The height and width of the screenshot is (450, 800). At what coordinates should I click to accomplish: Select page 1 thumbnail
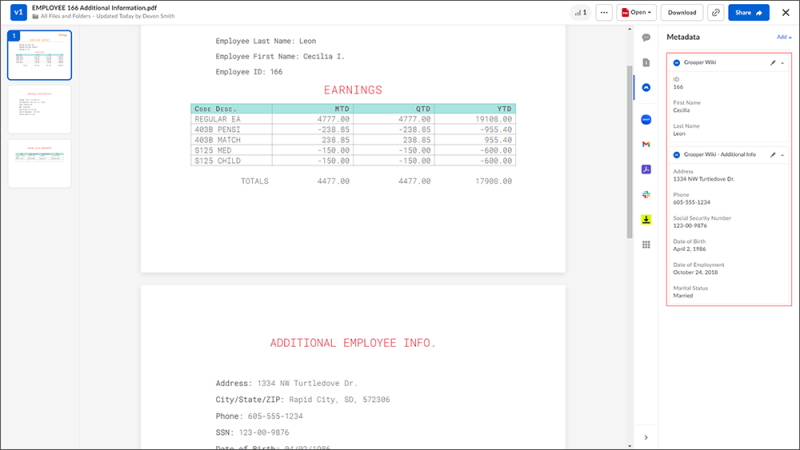click(39, 55)
